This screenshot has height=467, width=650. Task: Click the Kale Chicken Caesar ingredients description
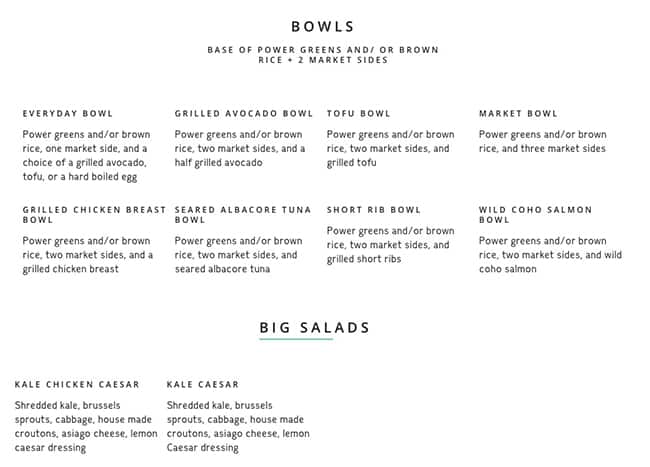86,427
